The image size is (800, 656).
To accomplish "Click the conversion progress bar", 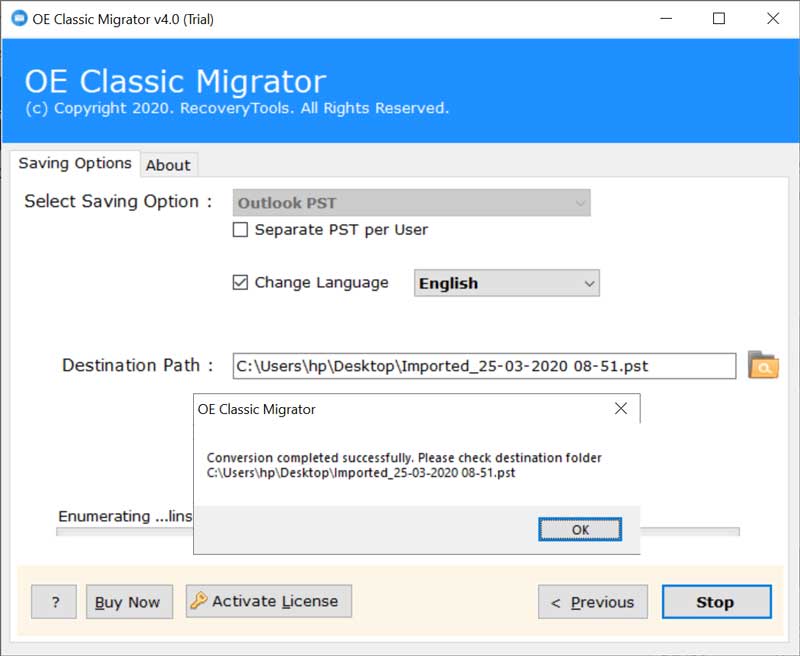I will [690, 532].
